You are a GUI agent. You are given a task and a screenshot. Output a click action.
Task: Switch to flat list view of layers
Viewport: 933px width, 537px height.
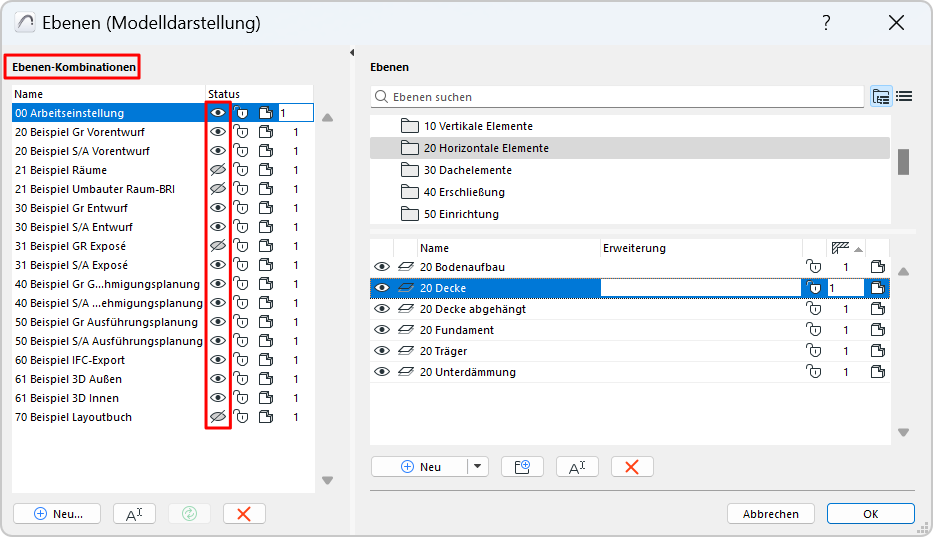pos(904,97)
